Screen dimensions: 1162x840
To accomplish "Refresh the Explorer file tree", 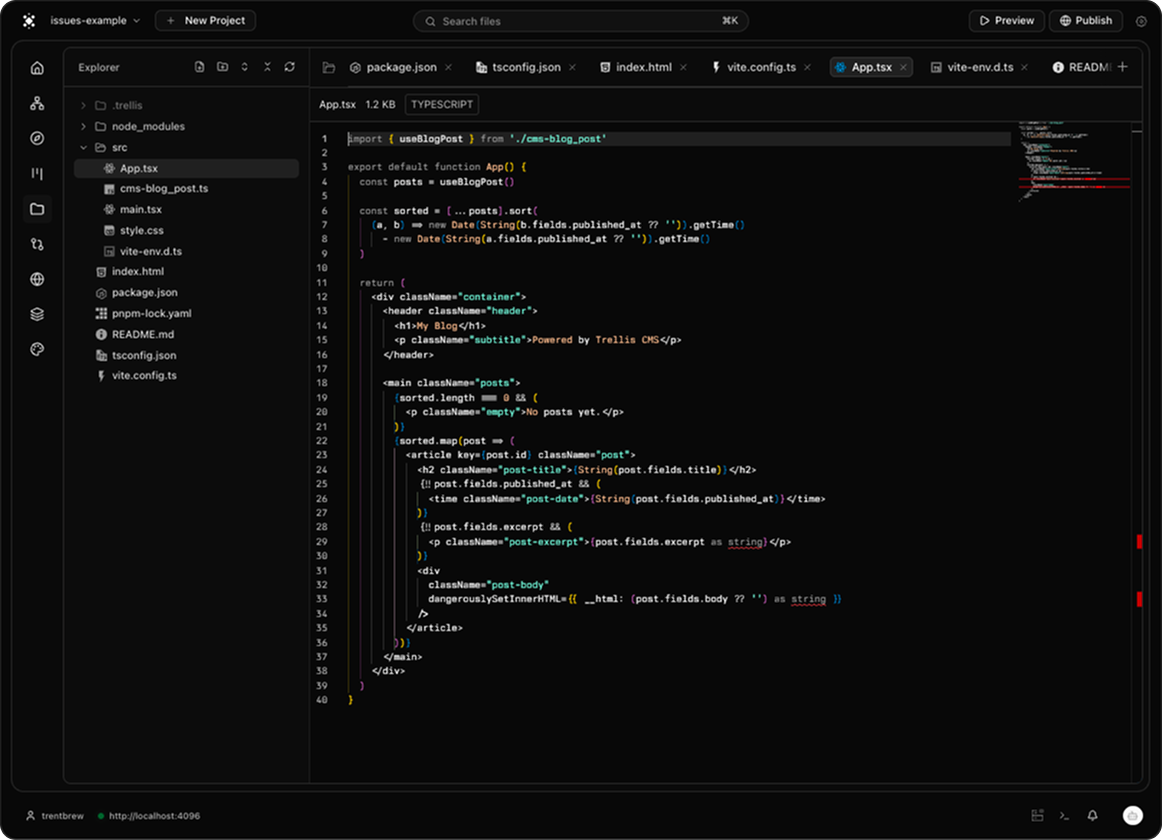I will 290,67.
